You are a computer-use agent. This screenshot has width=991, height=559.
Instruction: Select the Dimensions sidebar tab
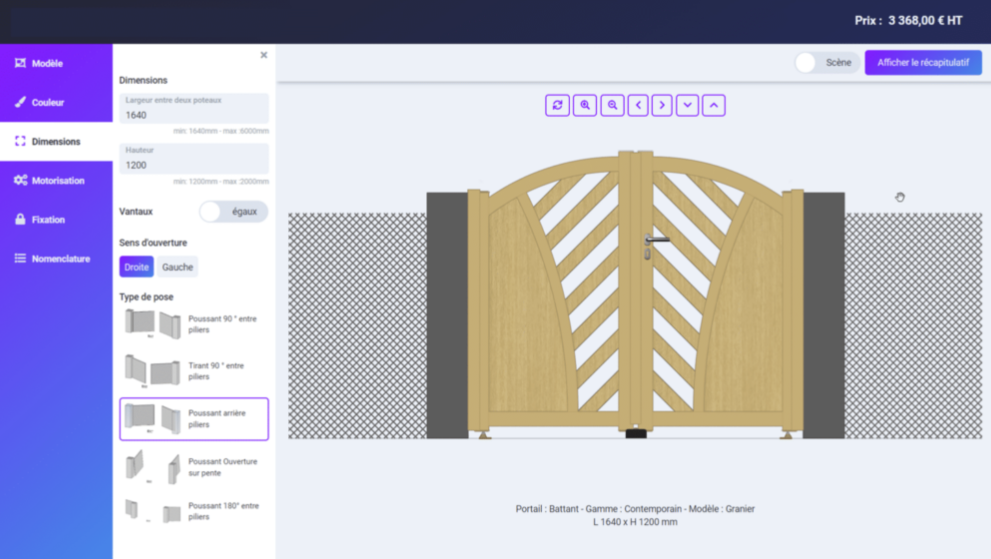pos(56,142)
